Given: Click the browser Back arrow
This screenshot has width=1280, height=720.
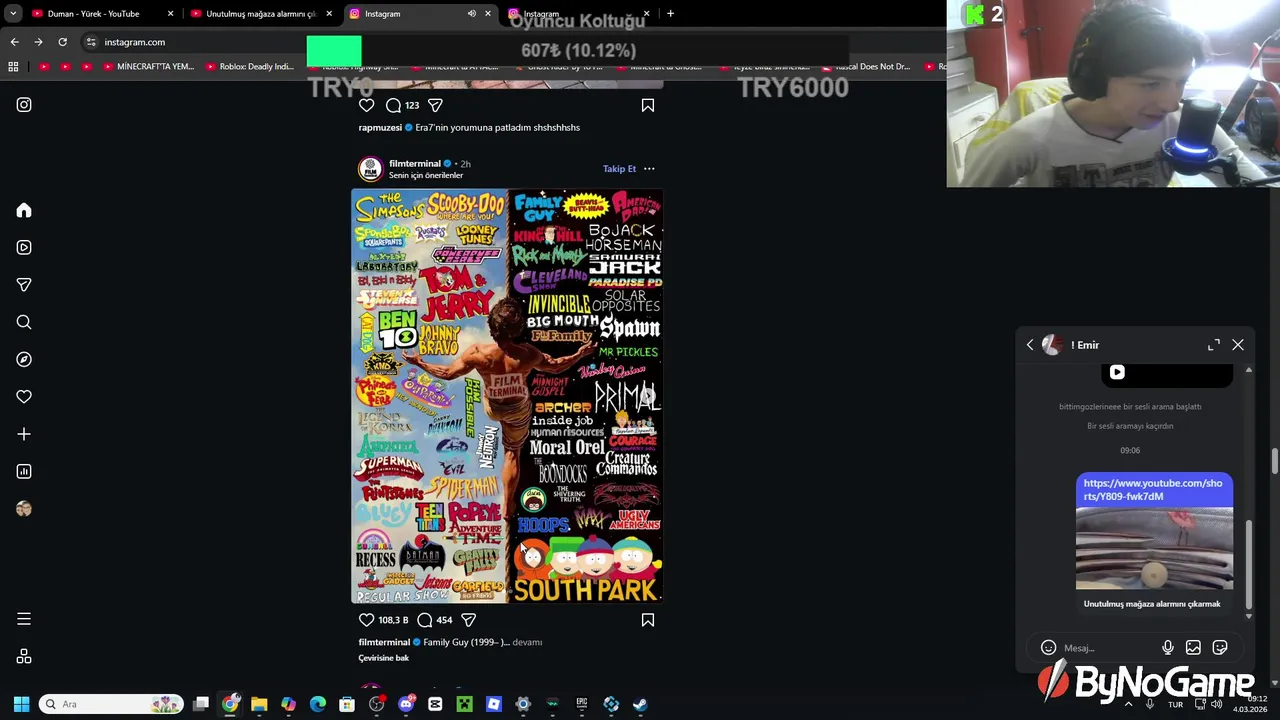Looking at the screenshot, I should [x=14, y=42].
